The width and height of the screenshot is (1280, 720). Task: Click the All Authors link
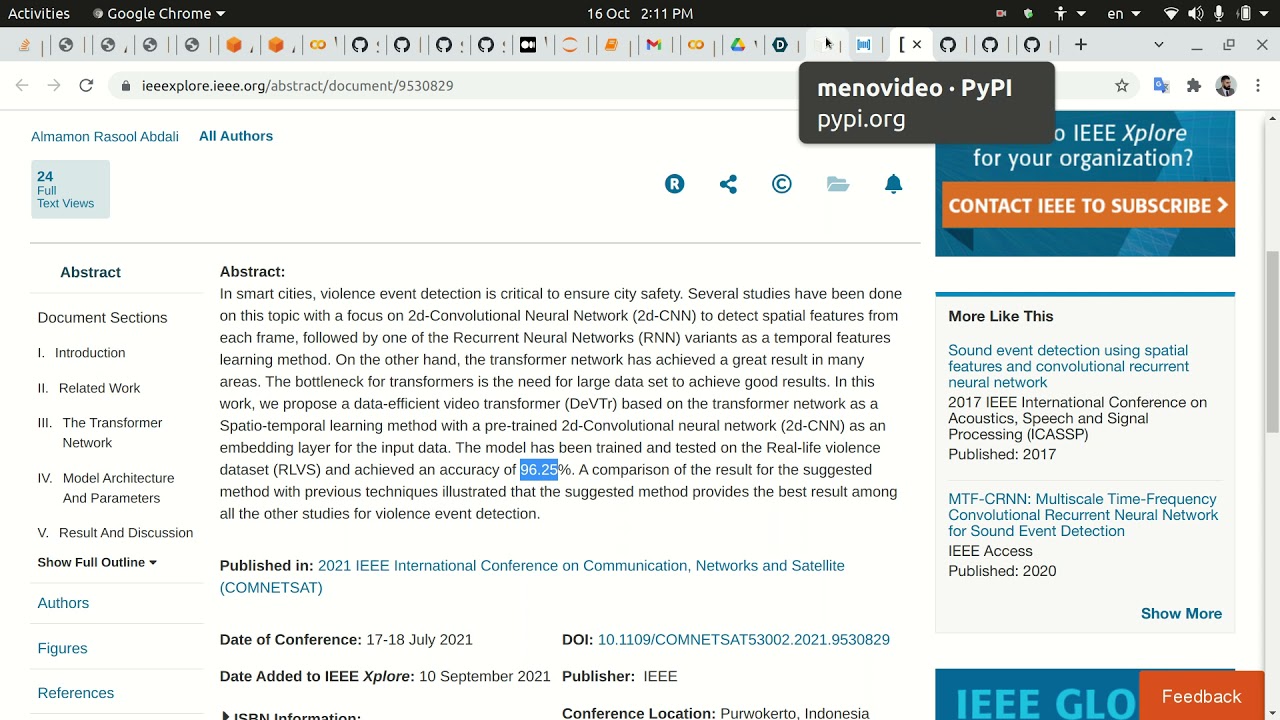(x=236, y=136)
